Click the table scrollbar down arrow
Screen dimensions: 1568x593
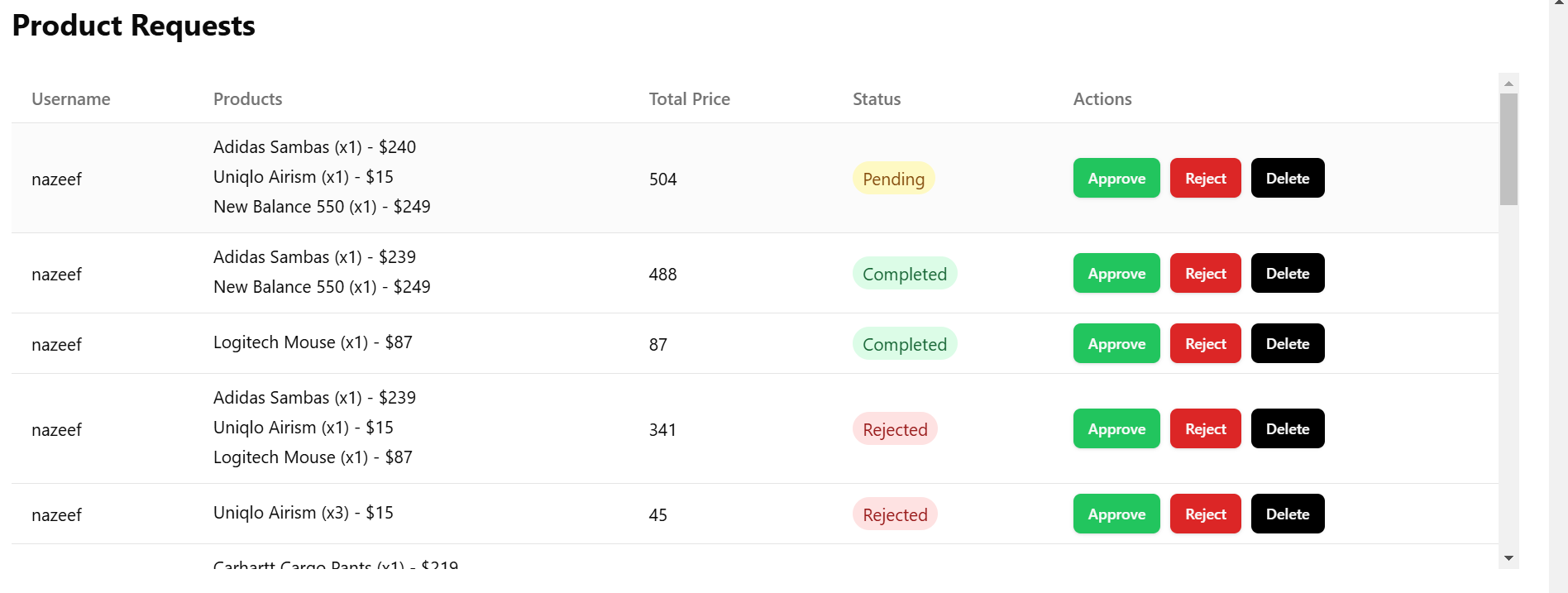click(1508, 558)
